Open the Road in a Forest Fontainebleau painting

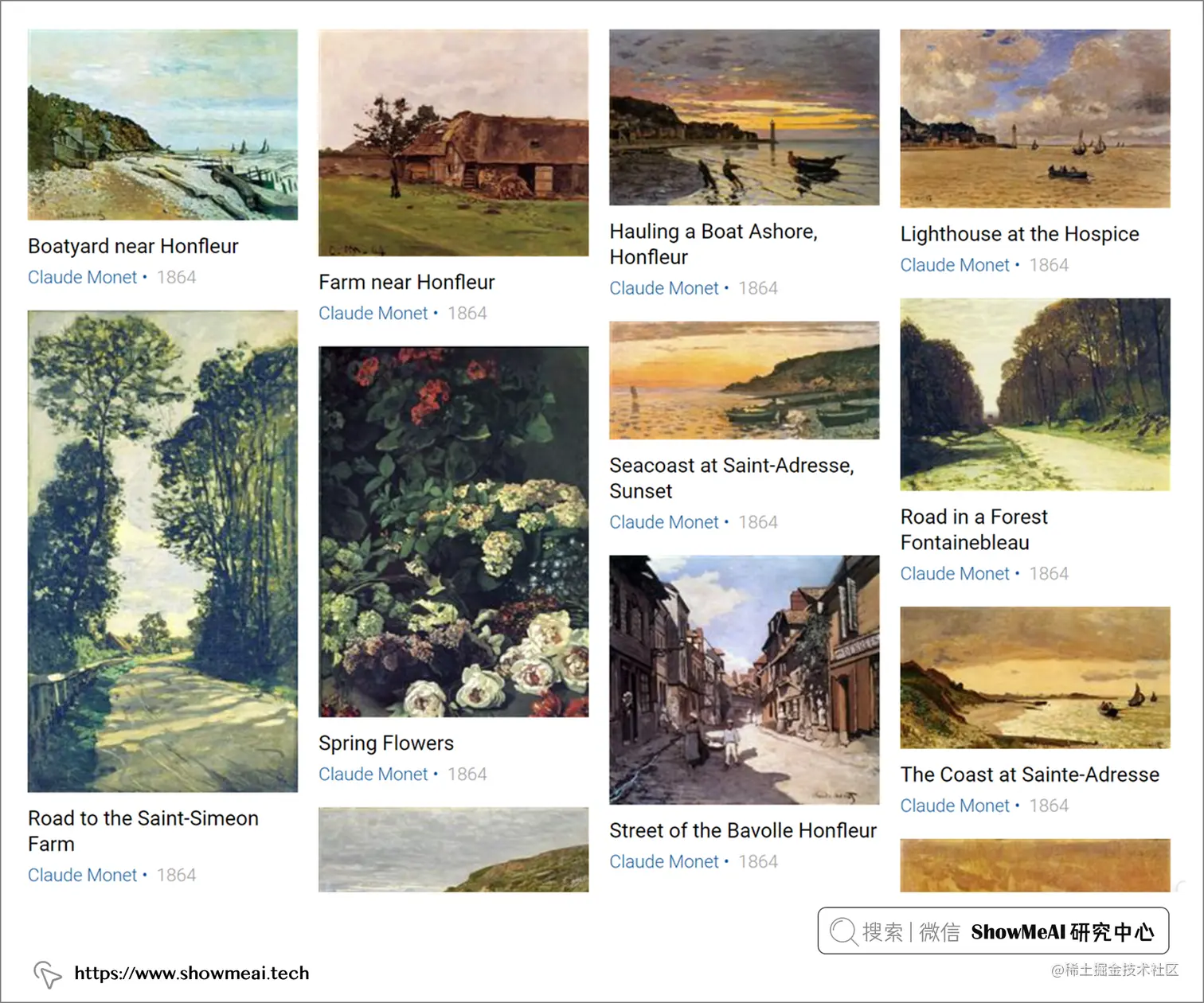1035,395
